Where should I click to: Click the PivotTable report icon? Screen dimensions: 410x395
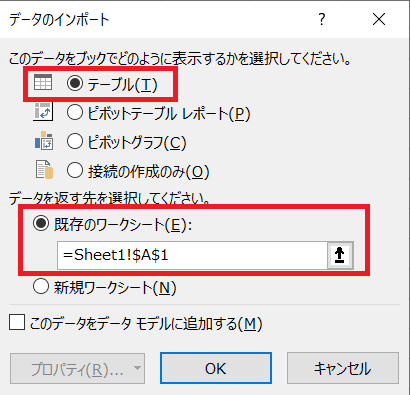tap(43, 112)
